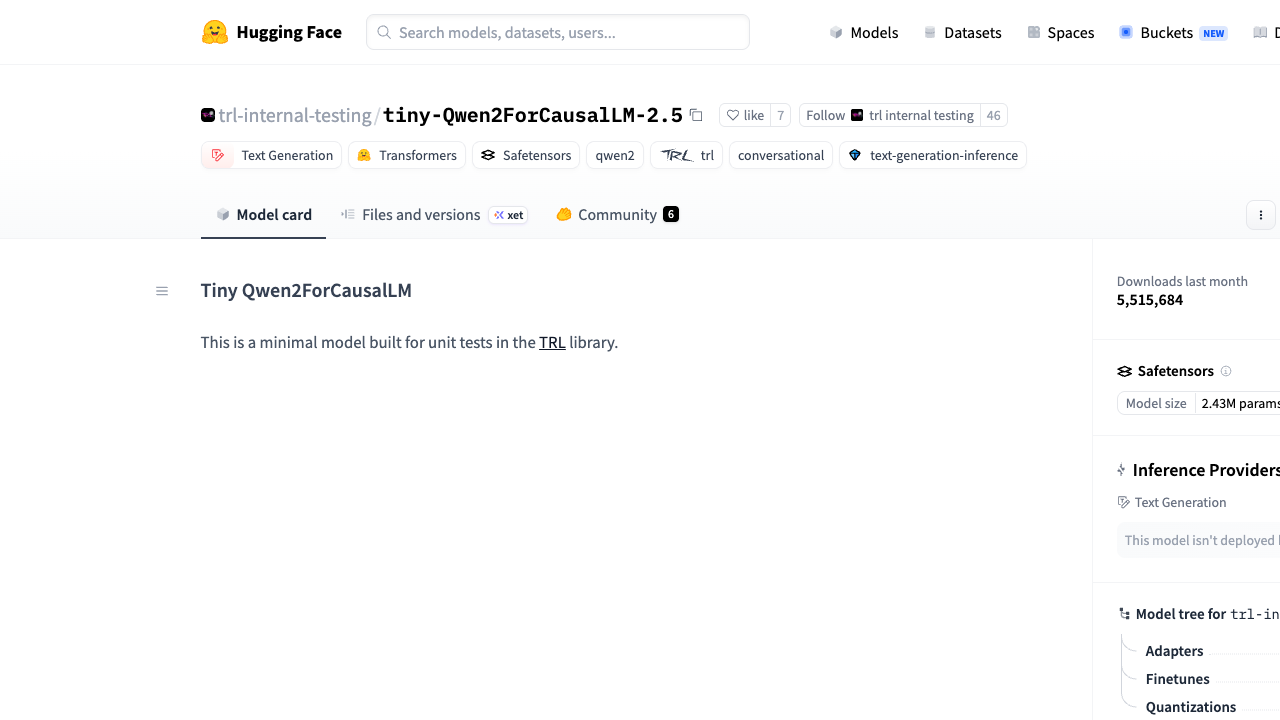Switch to the Model card tab
This screenshot has height=720, width=1280.
tap(263, 215)
